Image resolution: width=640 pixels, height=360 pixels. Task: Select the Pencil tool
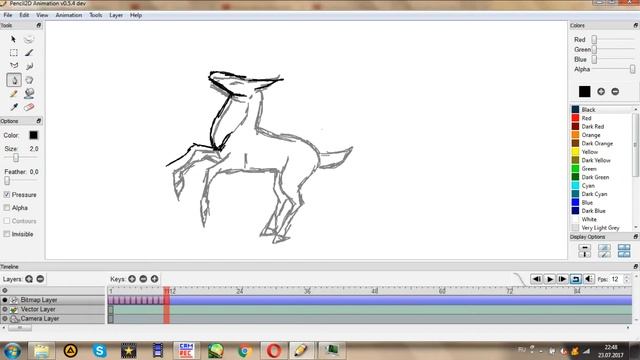pos(13,94)
